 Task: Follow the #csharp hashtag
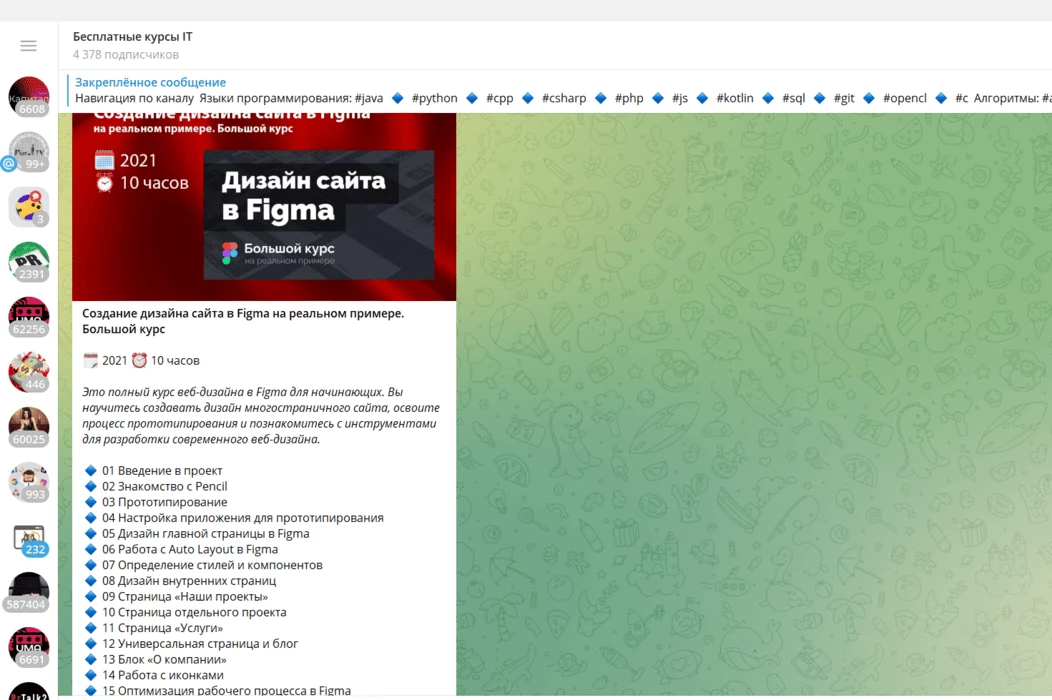(564, 98)
